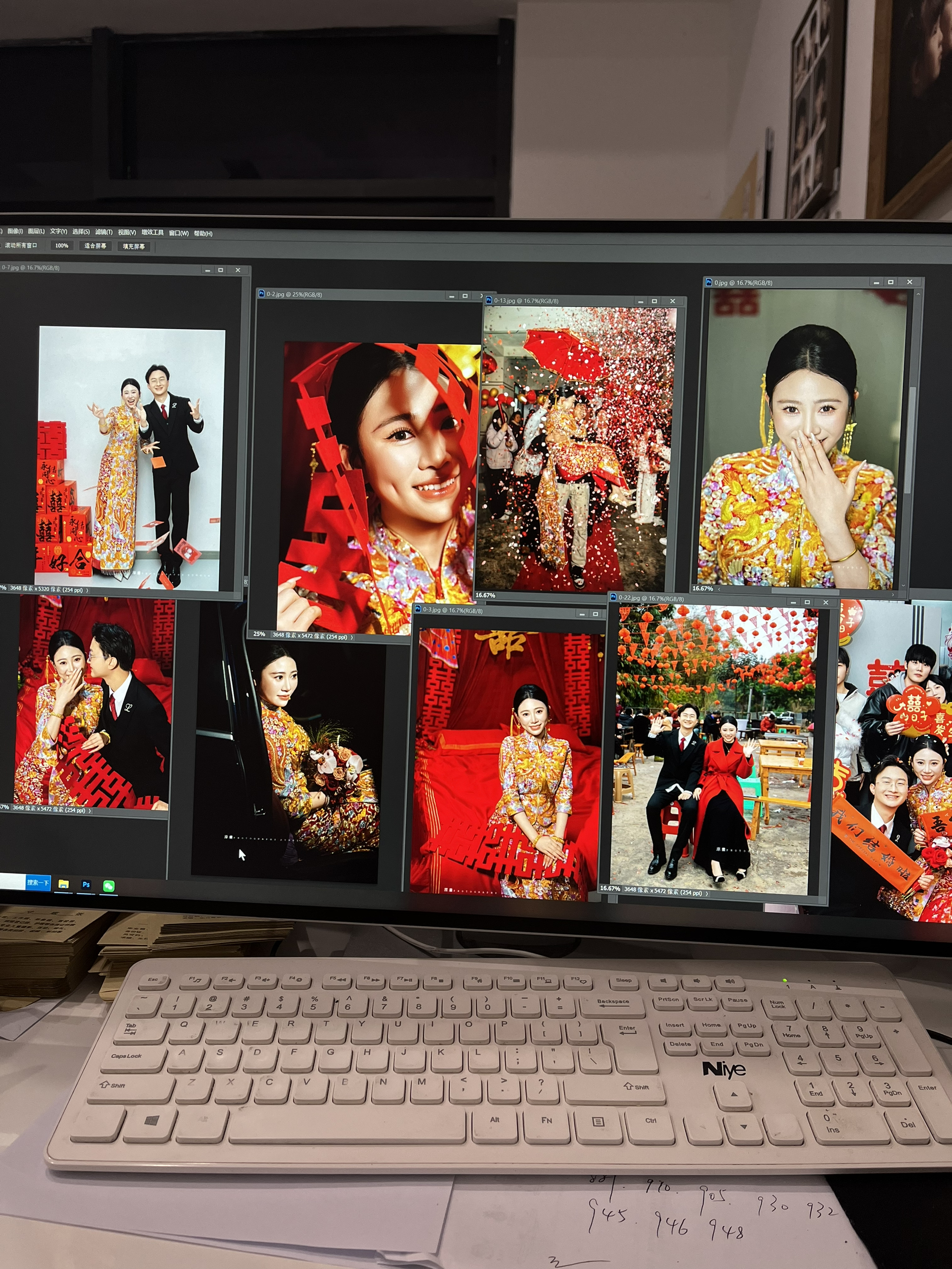The width and height of the screenshot is (952, 1269).
Task: Expand status bar arrow of 0-2.jpg window
Action: [352, 637]
